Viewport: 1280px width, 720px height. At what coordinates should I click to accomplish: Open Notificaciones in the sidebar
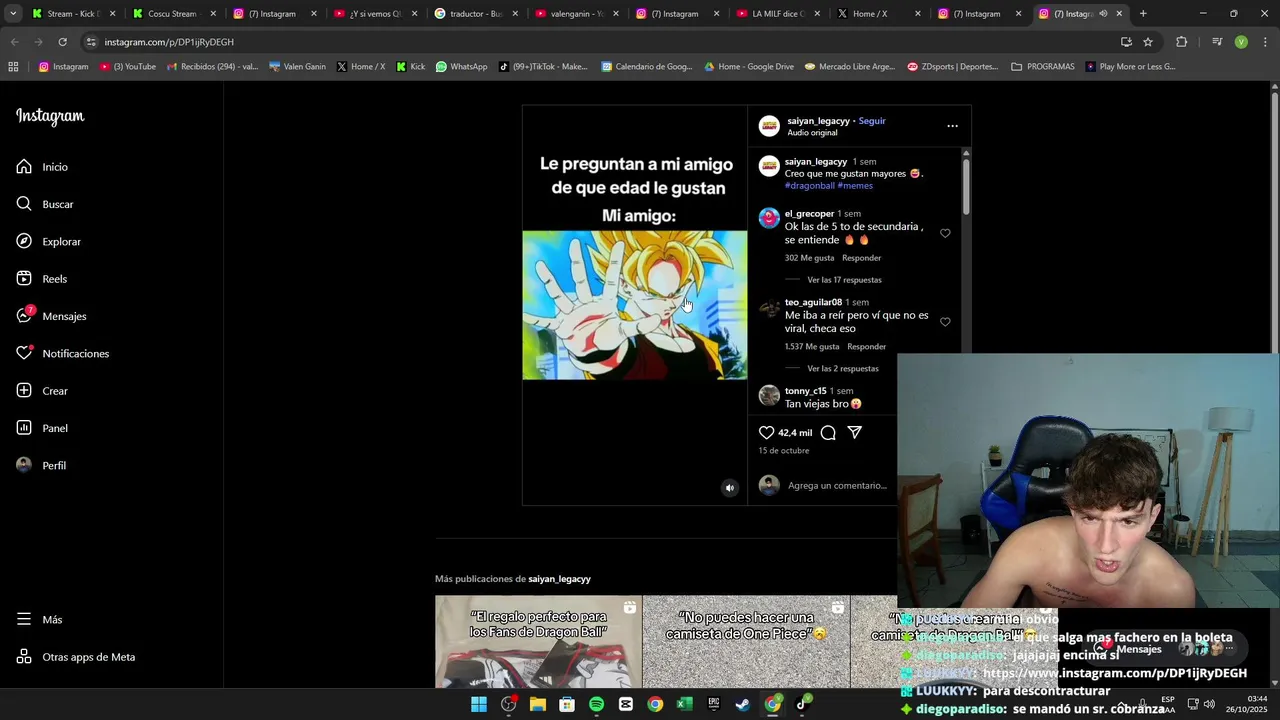click(x=62, y=354)
